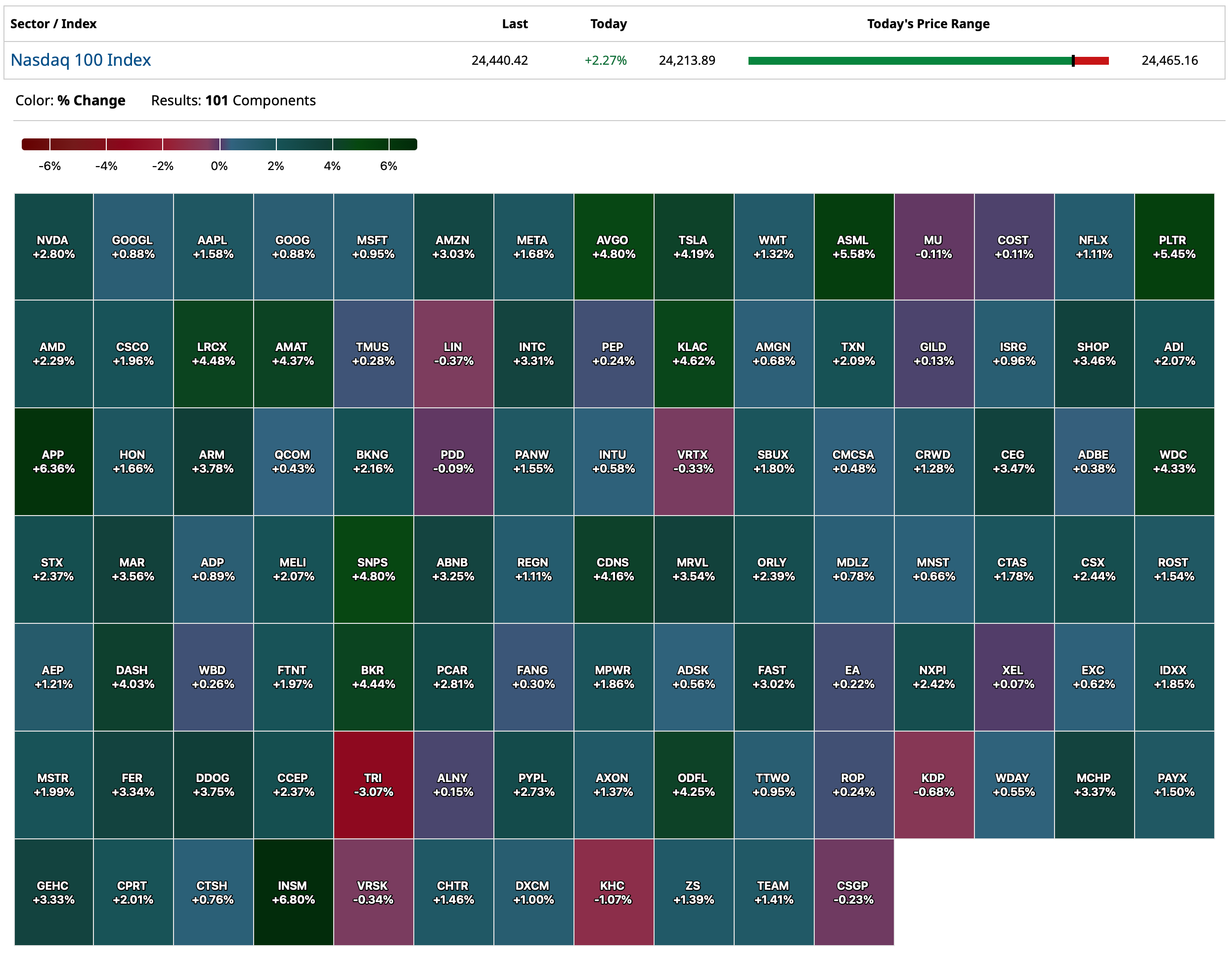
Task: Open the Nasdaq 100 Index link
Action: (x=81, y=60)
